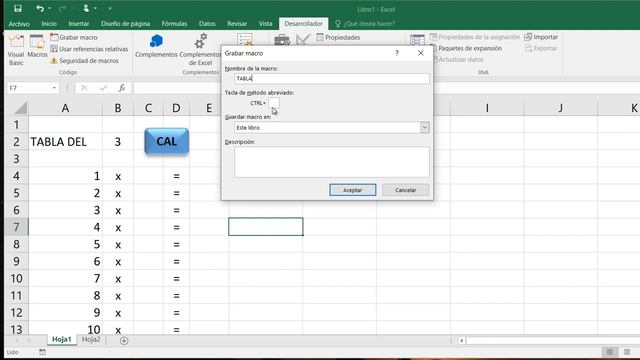
Task: Click cell A4 containing 1
Action: (x=65, y=176)
